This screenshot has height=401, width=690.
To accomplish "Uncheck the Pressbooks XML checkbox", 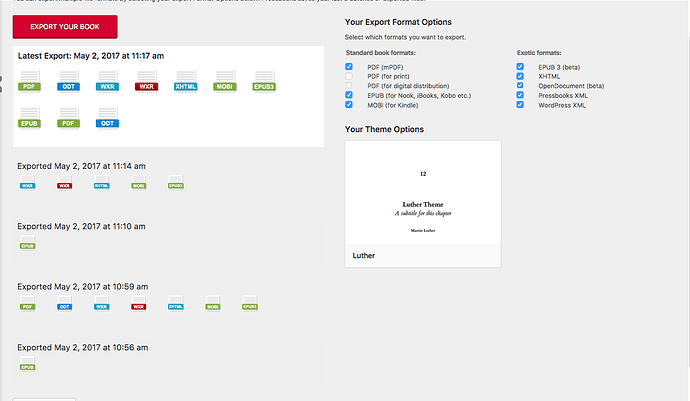I will (520, 95).
